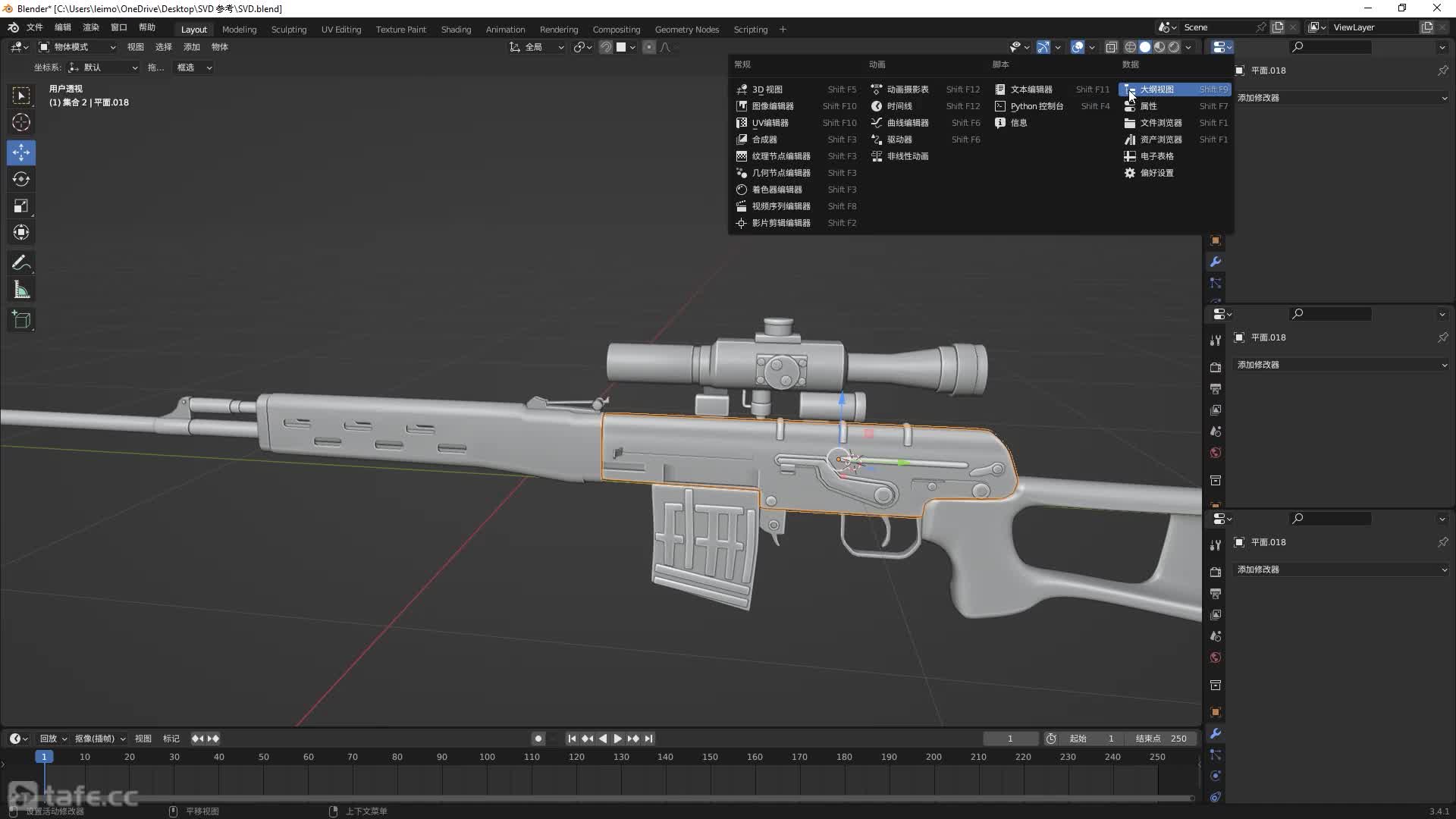Open 渲染 menu in top bar

(x=91, y=27)
